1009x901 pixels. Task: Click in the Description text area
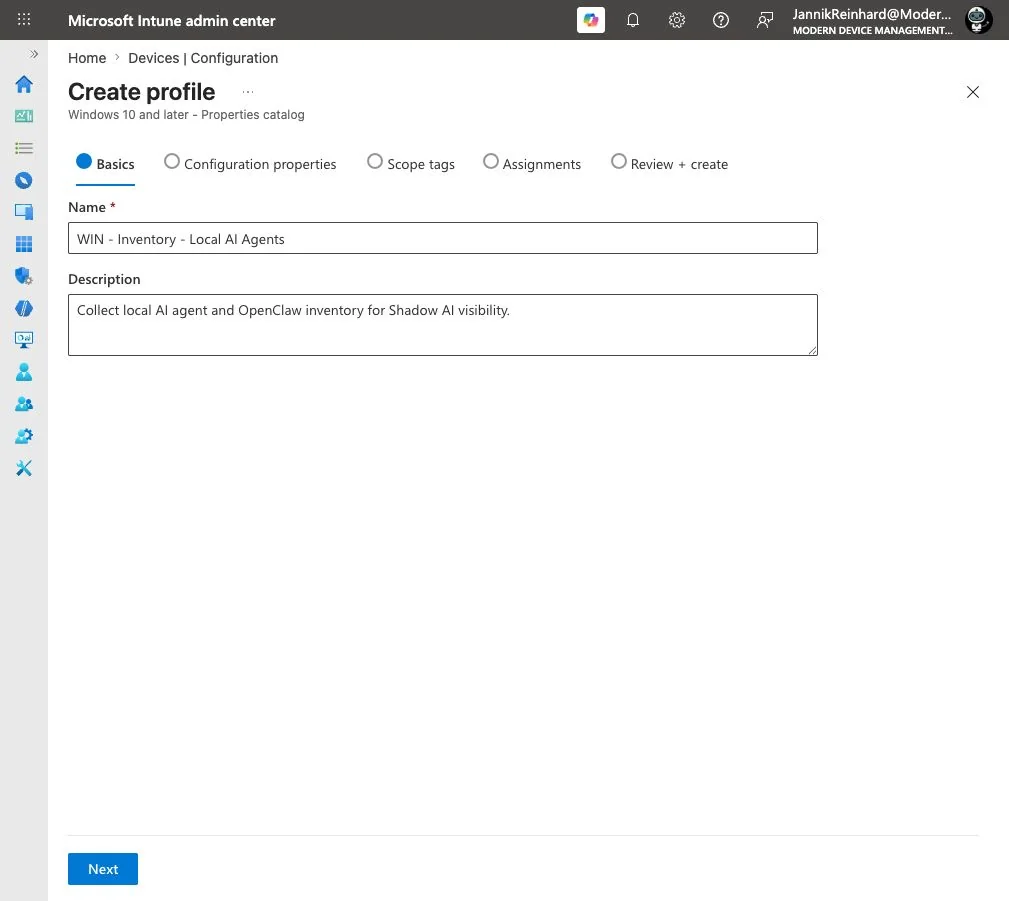pos(443,325)
